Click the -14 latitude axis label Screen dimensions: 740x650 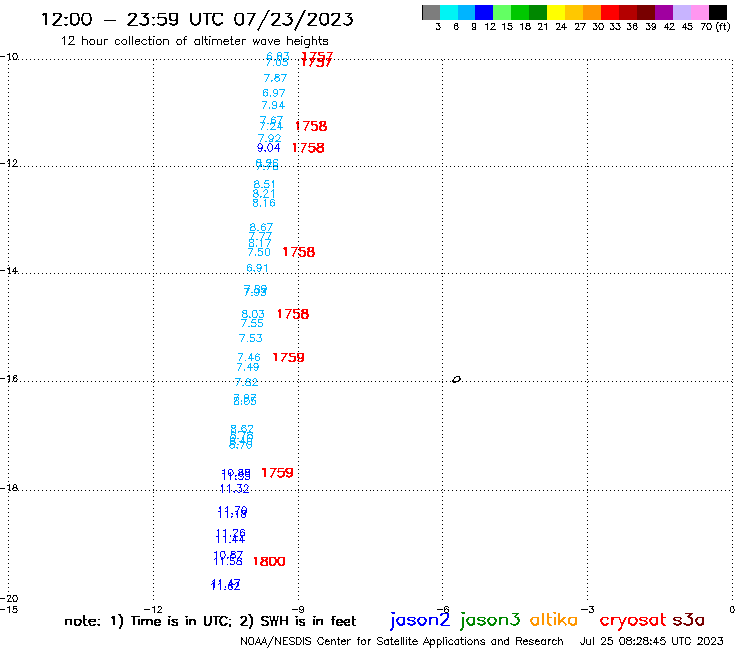point(9,271)
